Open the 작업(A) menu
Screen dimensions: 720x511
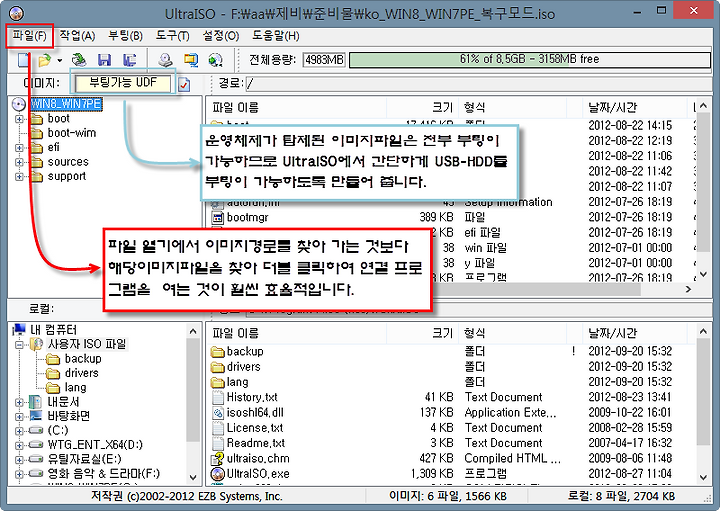coord(77,36)
